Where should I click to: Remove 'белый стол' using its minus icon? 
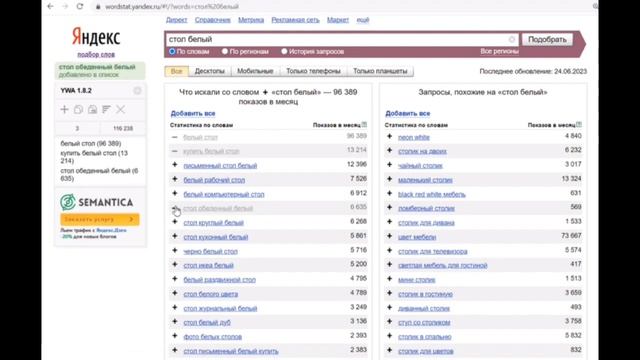pyautogui.click(x=175, y=138)
